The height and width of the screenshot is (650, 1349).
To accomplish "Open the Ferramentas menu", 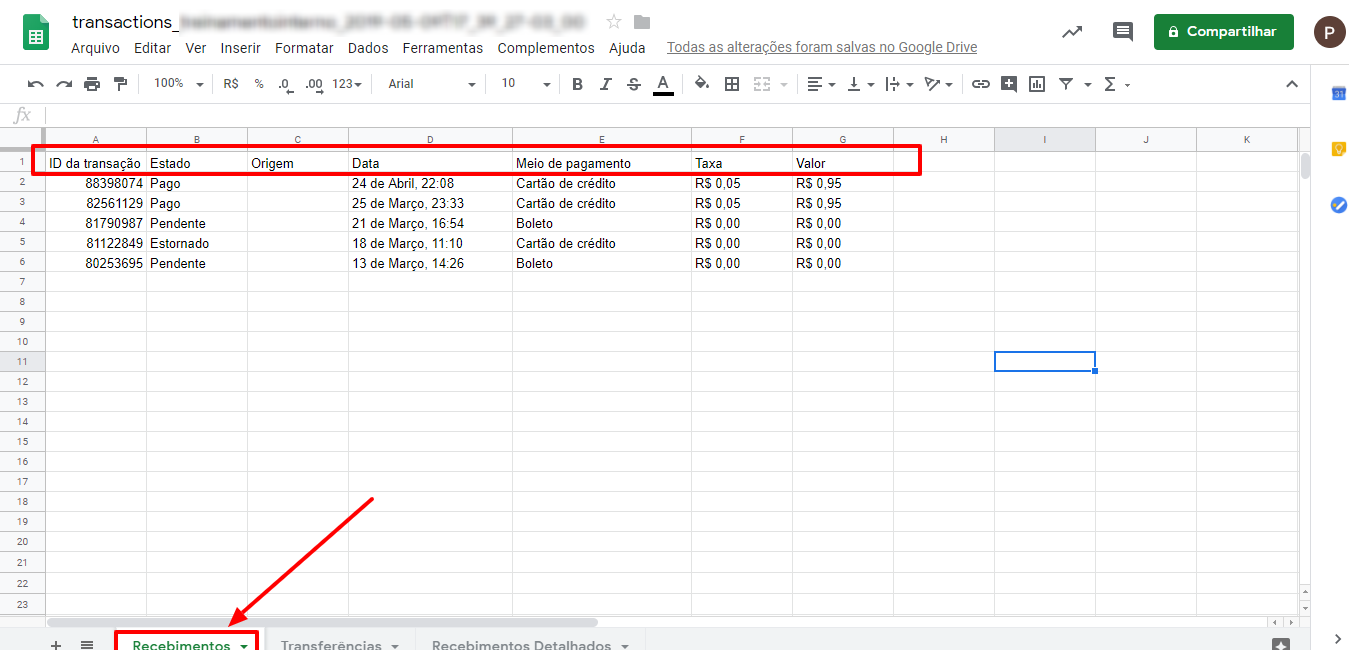I will click(x=442, y=48).
